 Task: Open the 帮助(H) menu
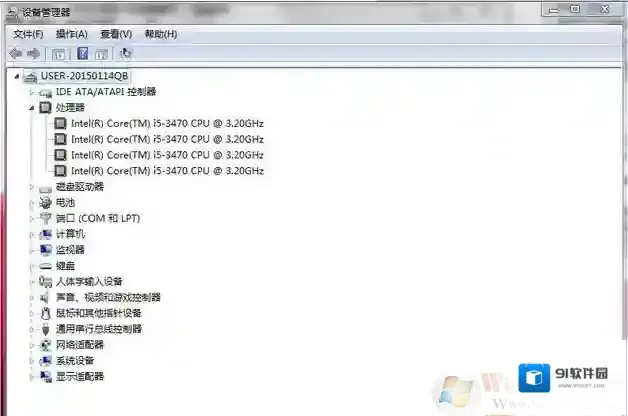point(160,34)
